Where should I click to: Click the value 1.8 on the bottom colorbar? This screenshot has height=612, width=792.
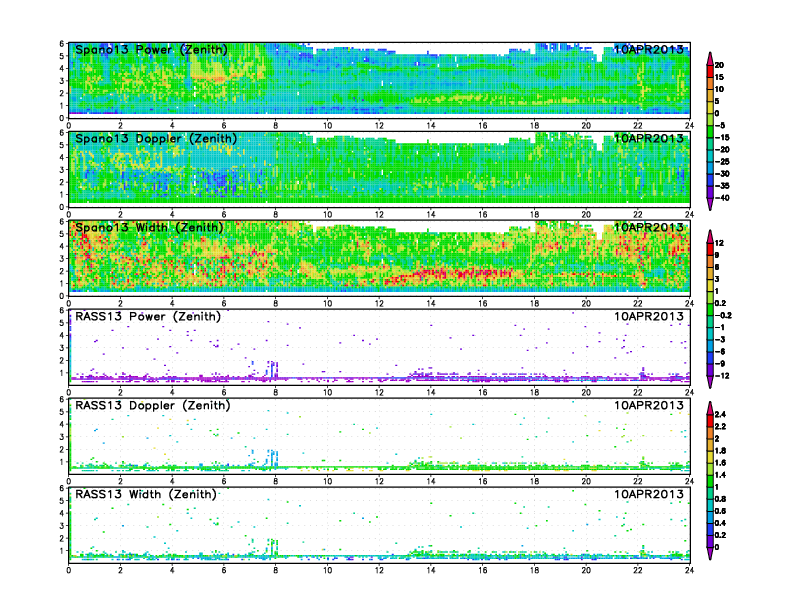point(720,450)
